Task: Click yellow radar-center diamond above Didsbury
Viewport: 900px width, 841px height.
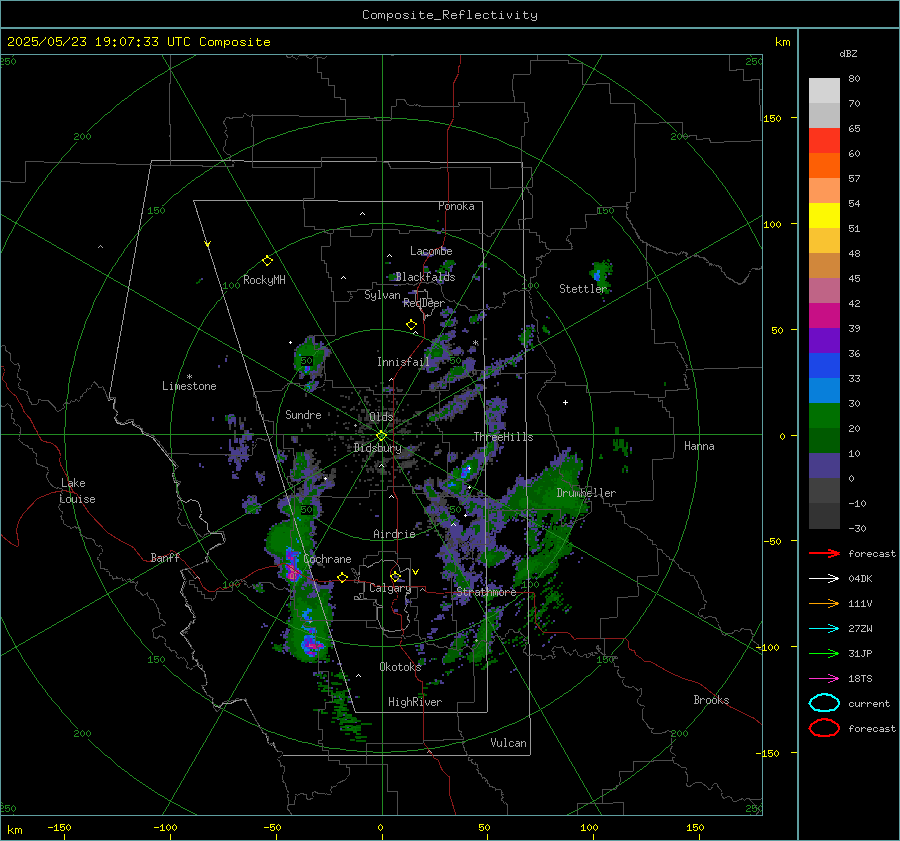Action: (x=381, y=435)
